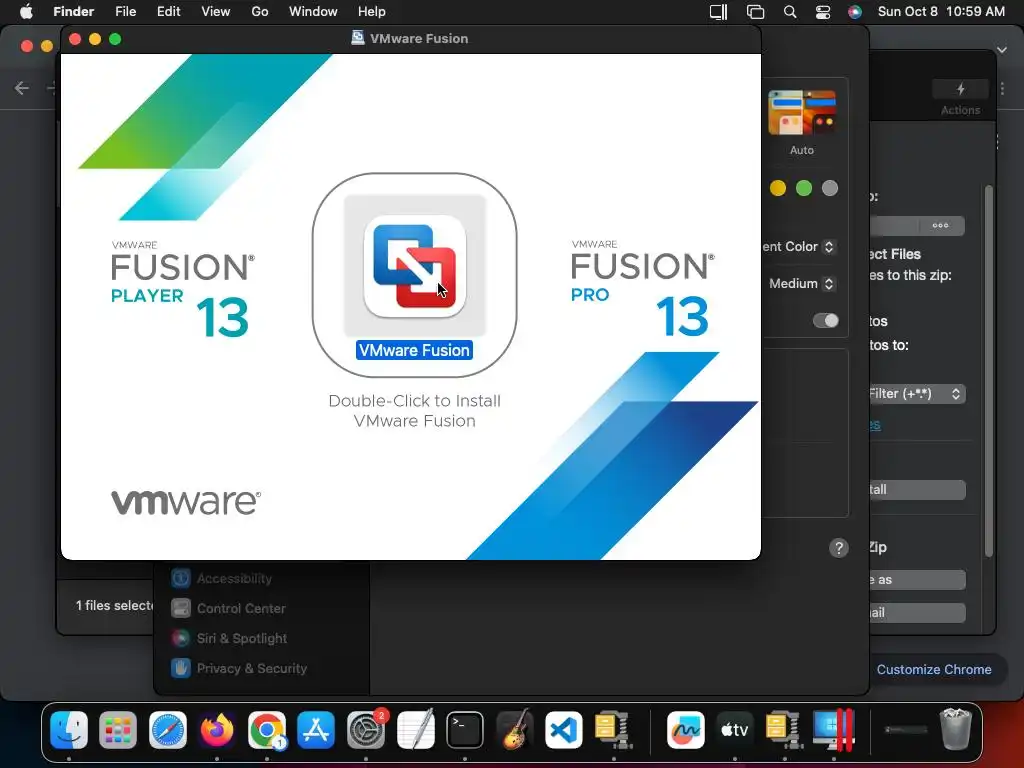
Task: Open first archive utility icon beside VS Code
Action: (x=613, y=729)
